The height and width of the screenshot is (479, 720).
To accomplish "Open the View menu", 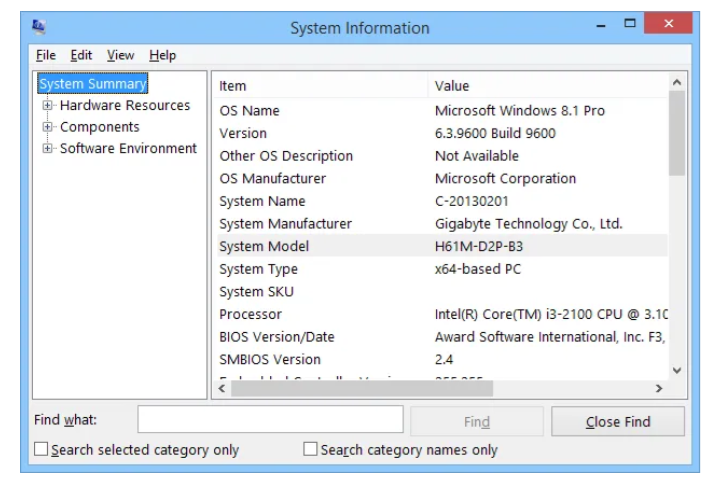I will [x=120, y=55].
